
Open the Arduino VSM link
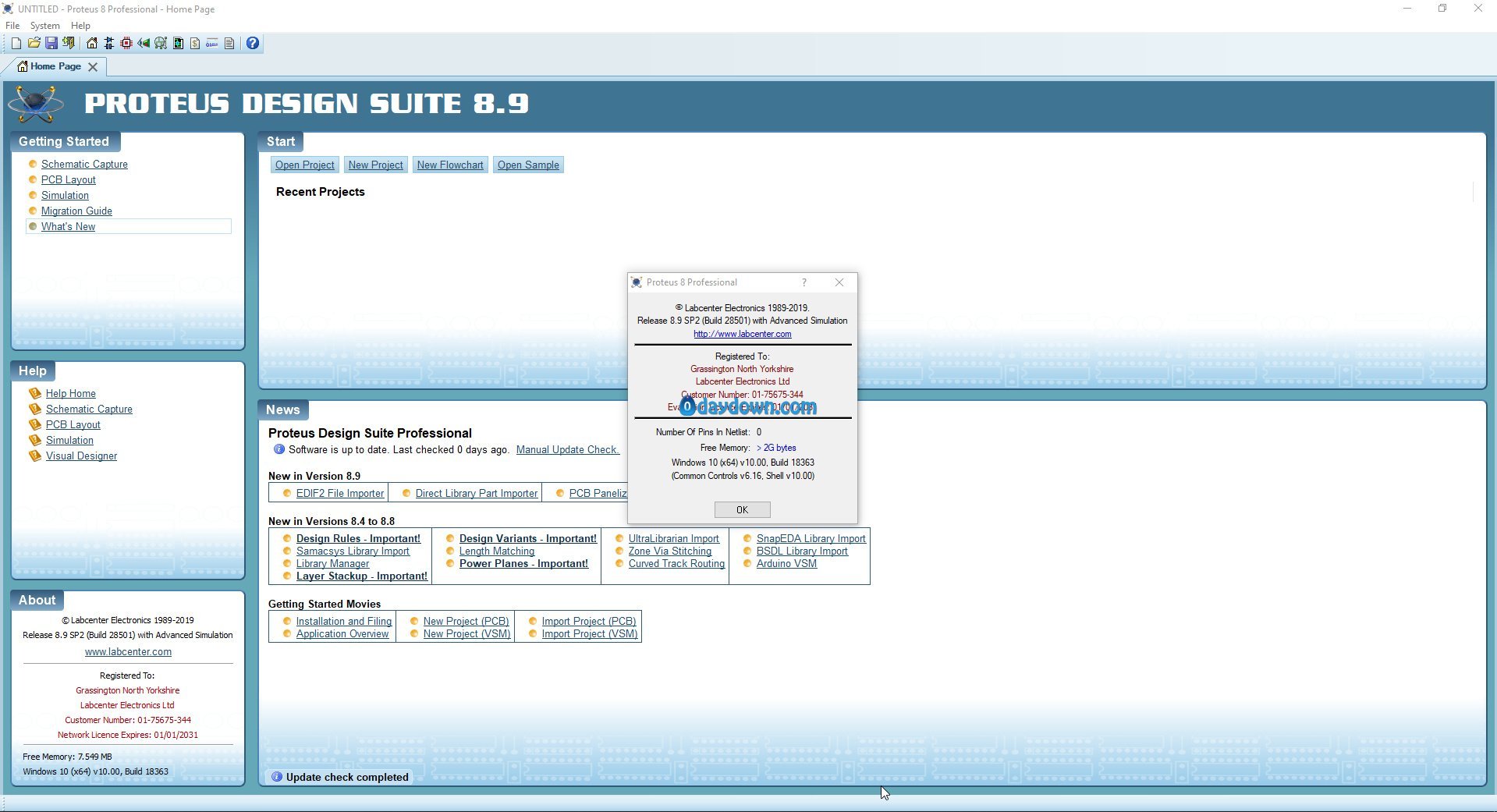coord(786,564)
